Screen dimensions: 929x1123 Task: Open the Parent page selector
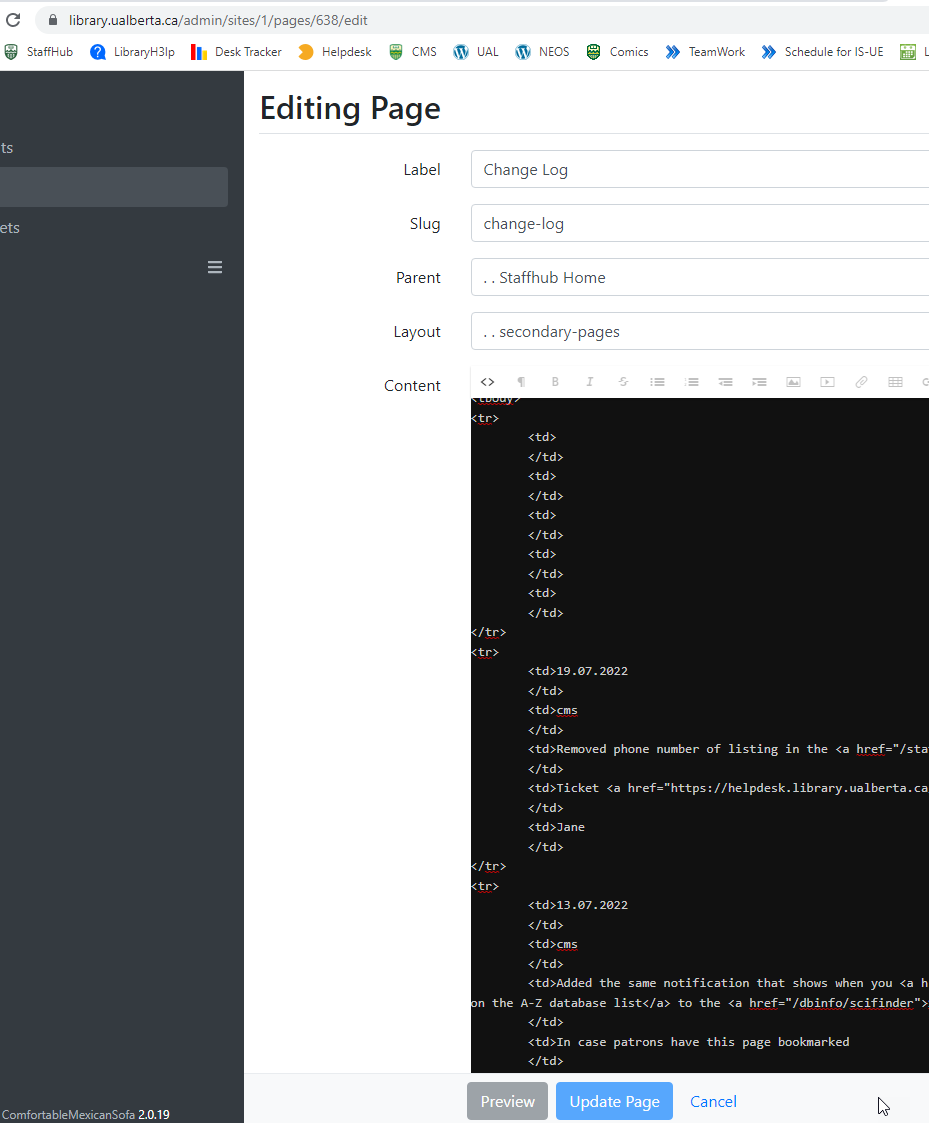(x=699, y=277)
